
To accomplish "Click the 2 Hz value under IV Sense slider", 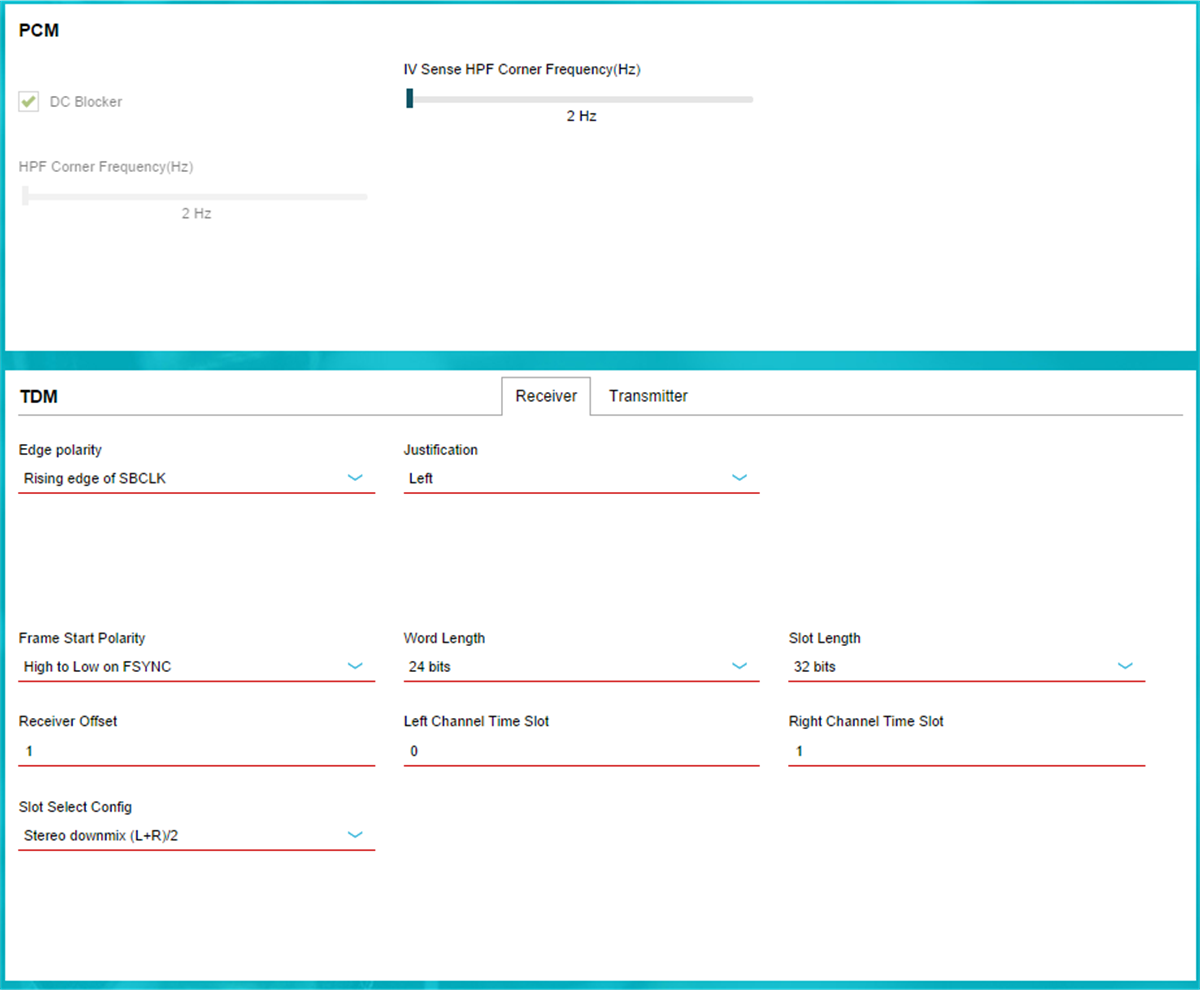I will (x=581, y=116).
